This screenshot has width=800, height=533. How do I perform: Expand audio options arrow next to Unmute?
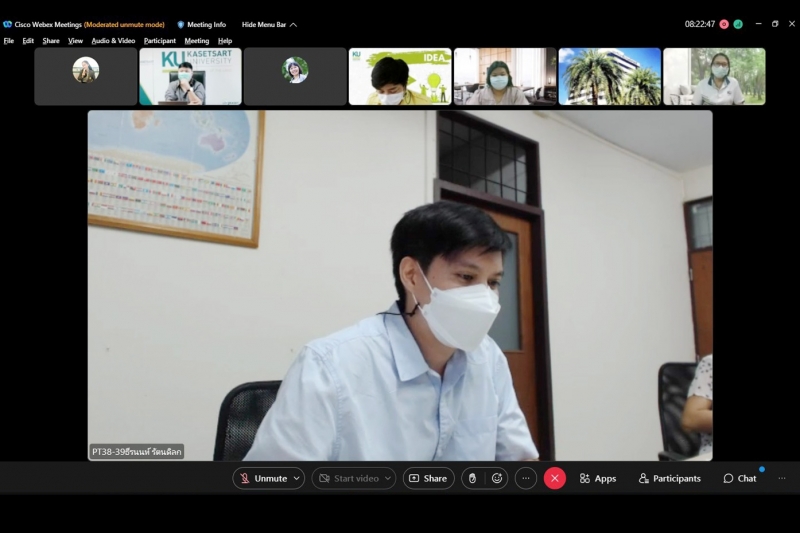click(296, 478)
